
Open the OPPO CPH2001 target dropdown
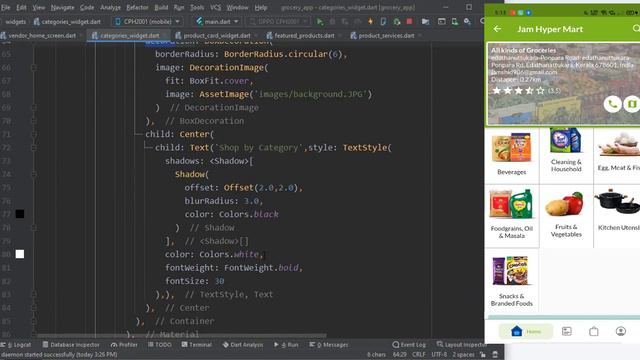coord(278,21)
